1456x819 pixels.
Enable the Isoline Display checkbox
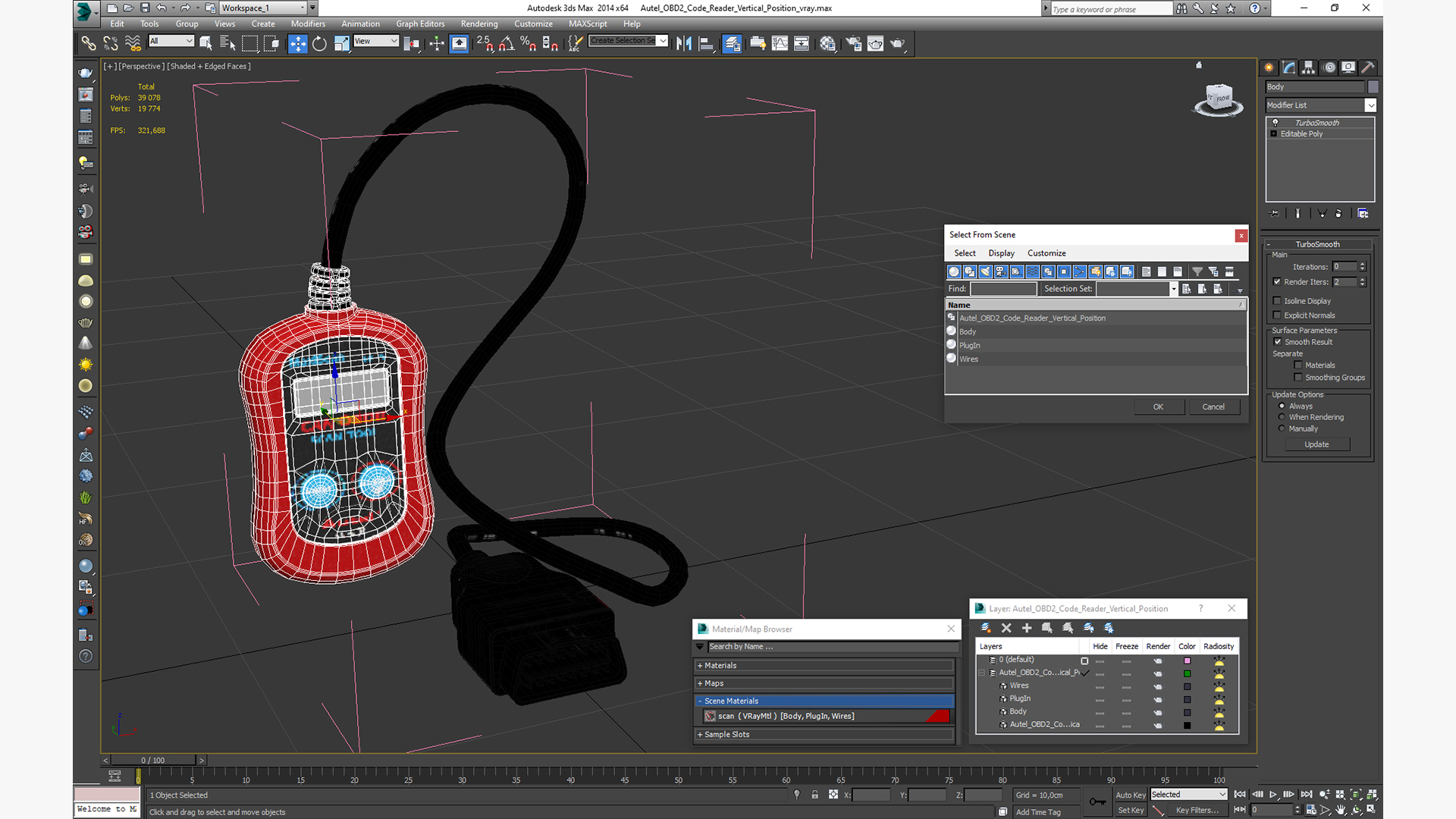pos(1277,301)
